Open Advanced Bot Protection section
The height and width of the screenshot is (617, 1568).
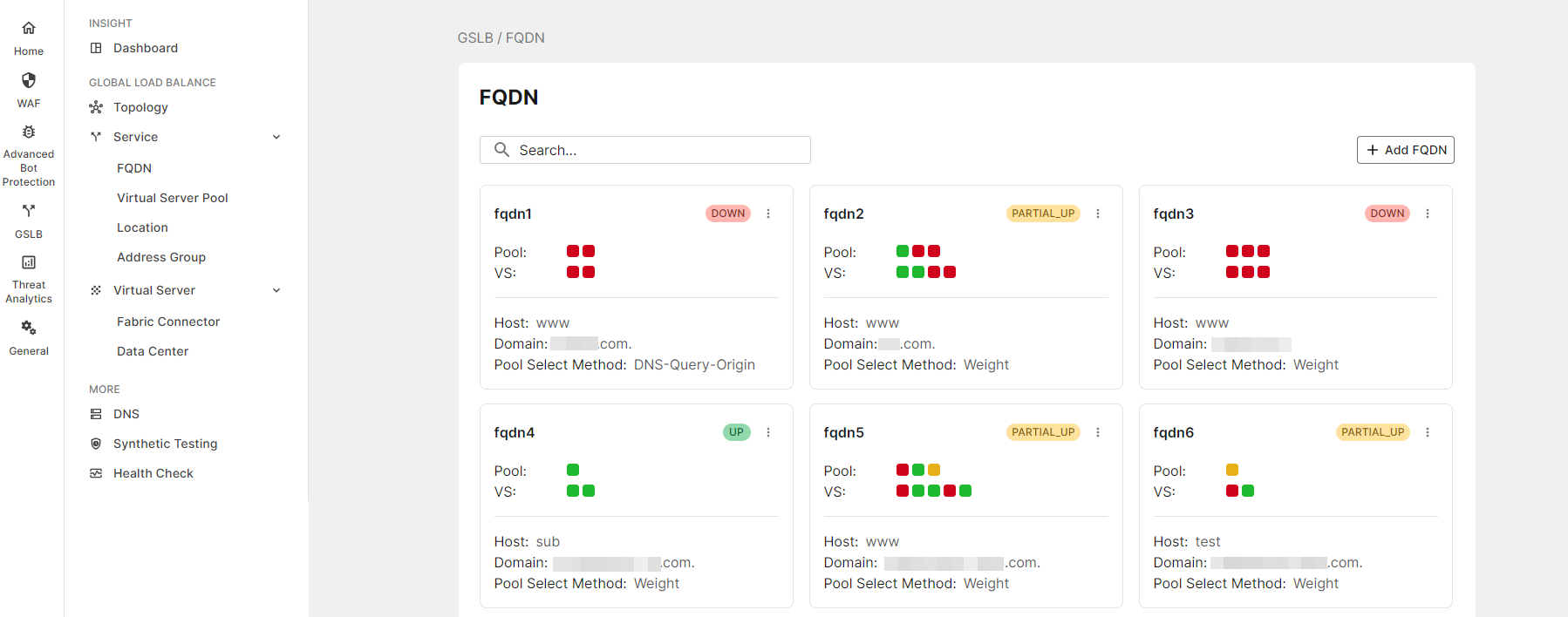coord(29,133)
